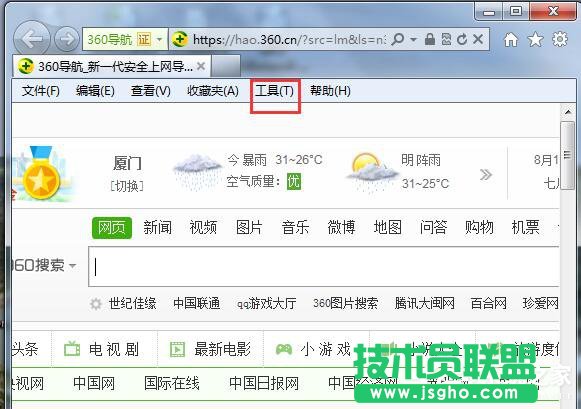Open the 中国联通 link

[196, 303]
